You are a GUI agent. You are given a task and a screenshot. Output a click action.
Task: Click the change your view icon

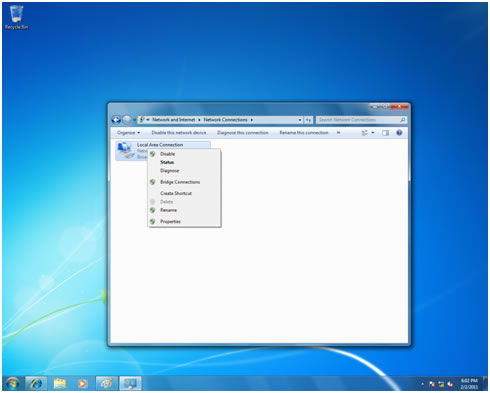click(x=365, y=133)
